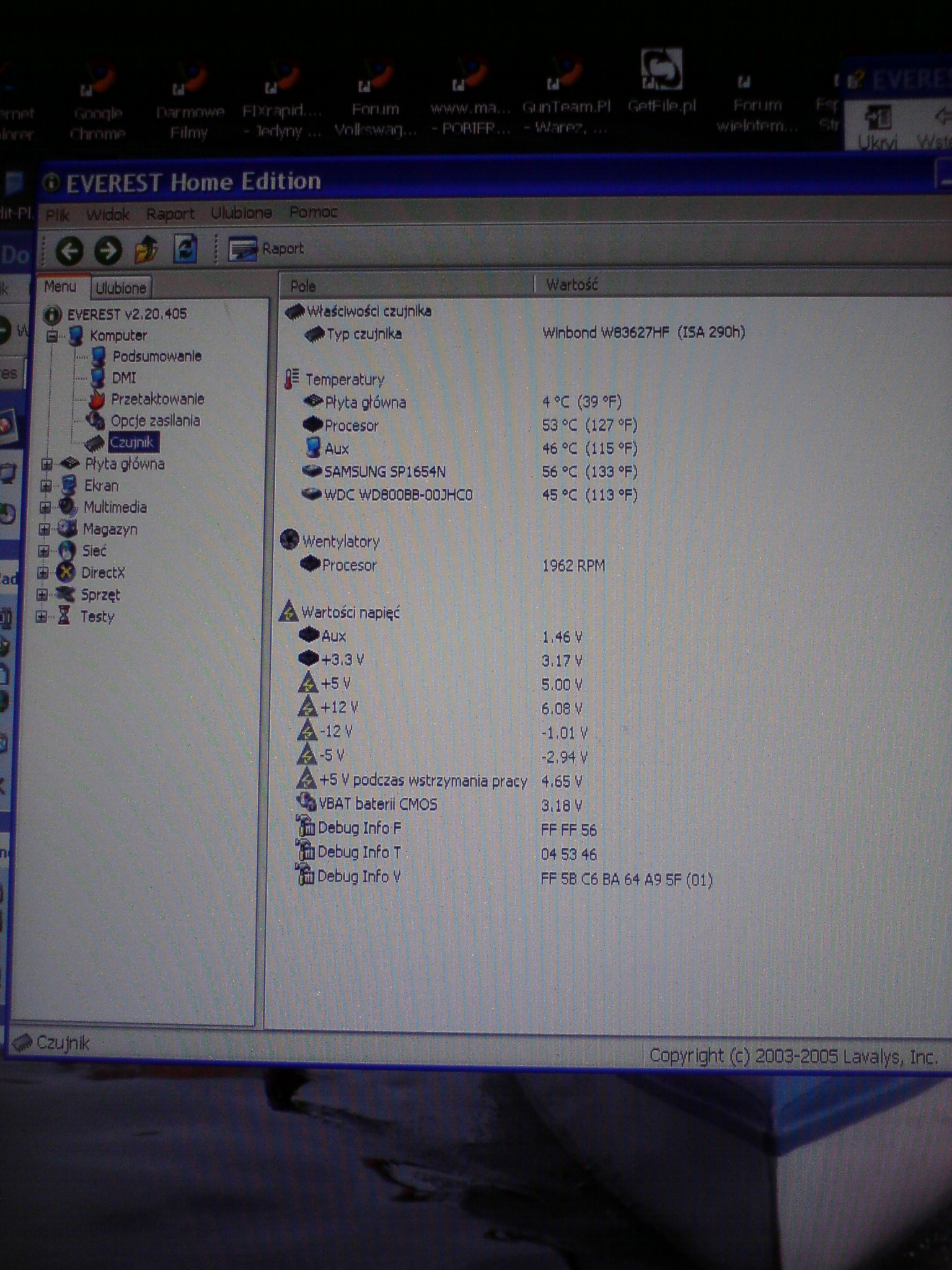Image resolution: width=952 pixels, height=1270 pixels.
Task: Open Opcje zasilania in the tree
Action: (155, 421)
